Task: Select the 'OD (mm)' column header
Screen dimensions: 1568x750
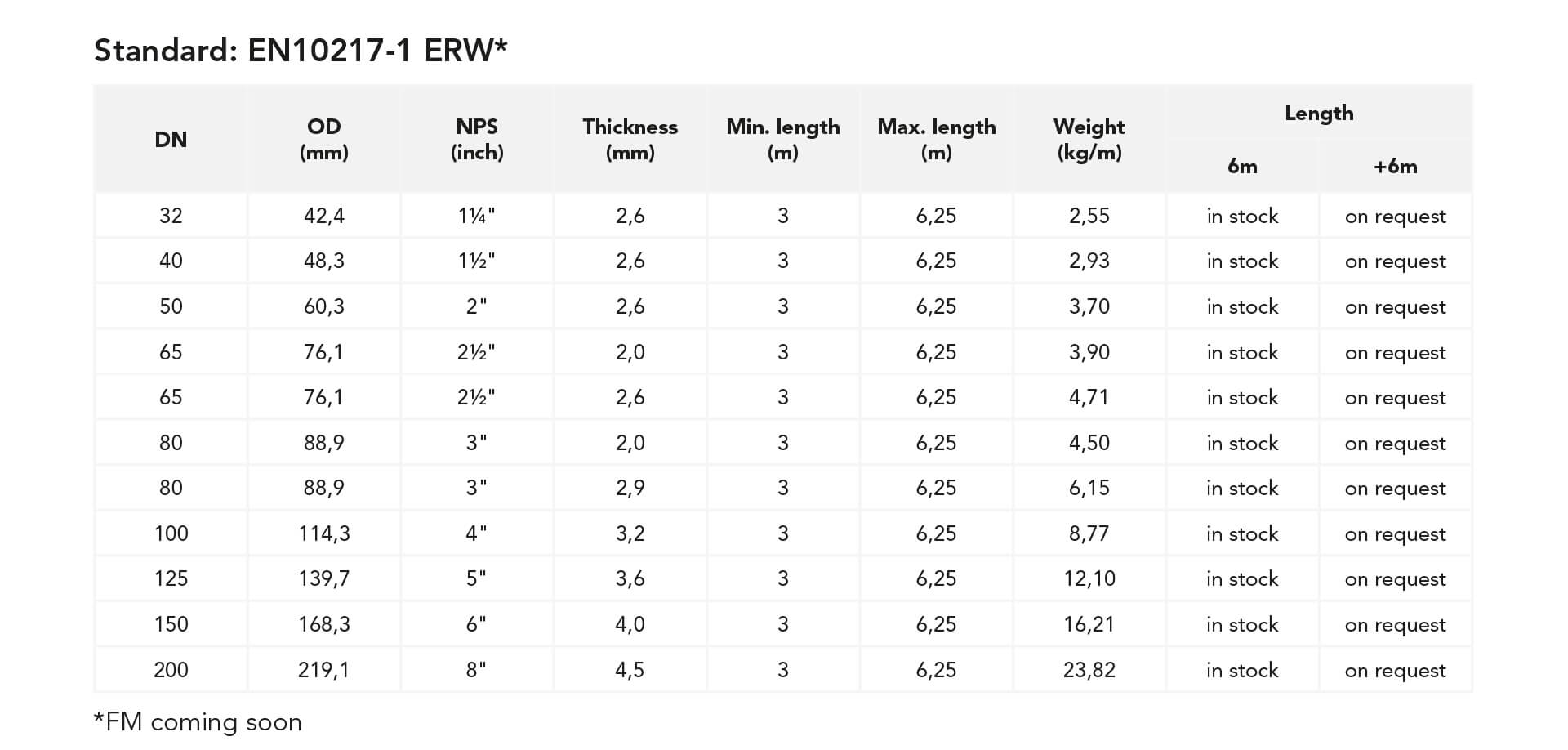Action: pyautogui.click(x=324, y=140)
